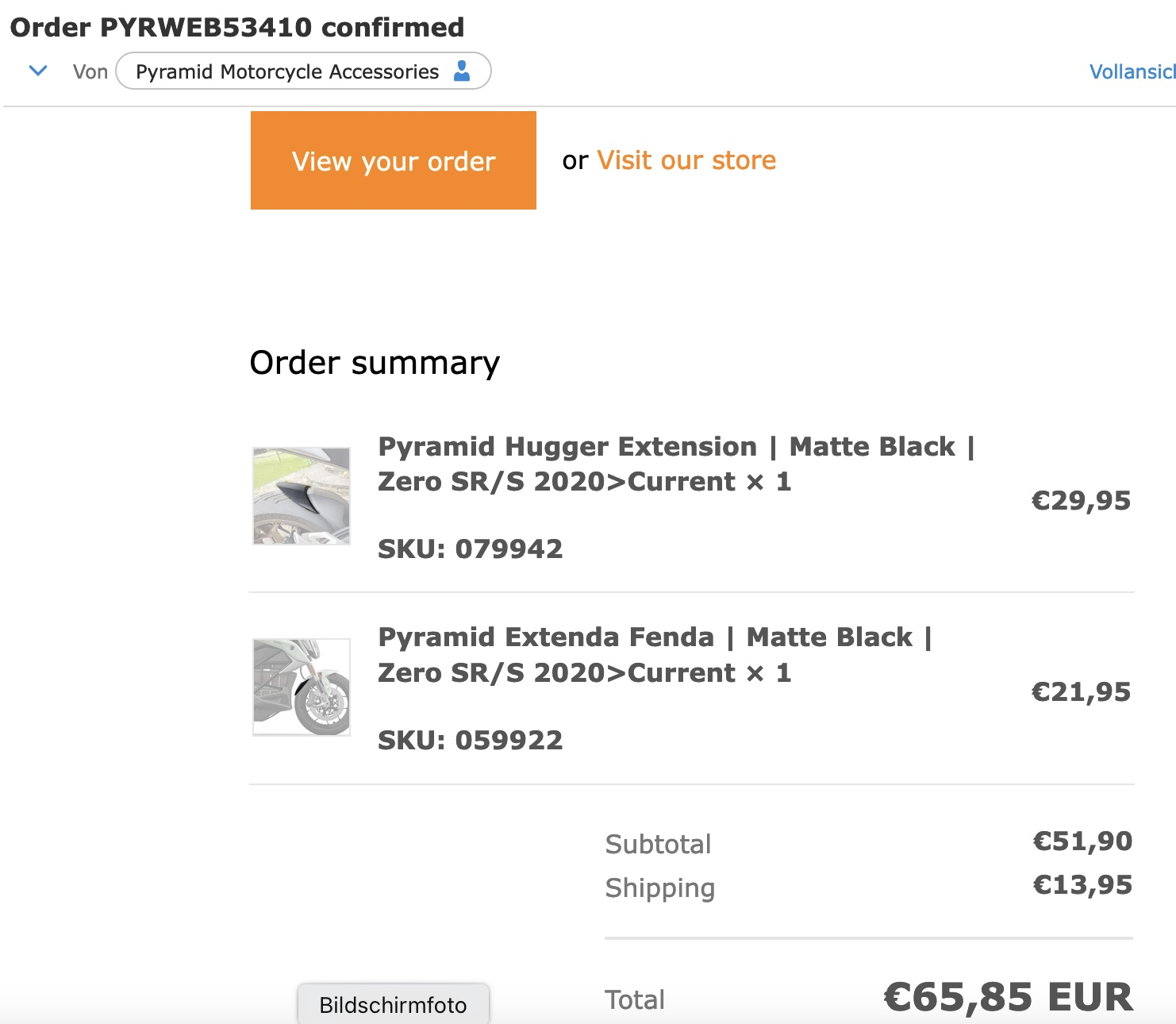Follow the Visit our store link

click(686, 160)
